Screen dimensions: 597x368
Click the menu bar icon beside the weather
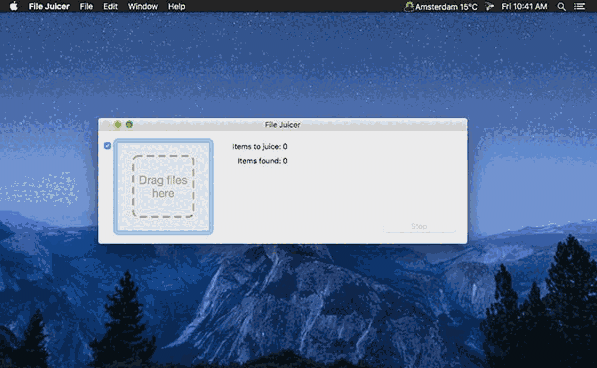point(490,6)
